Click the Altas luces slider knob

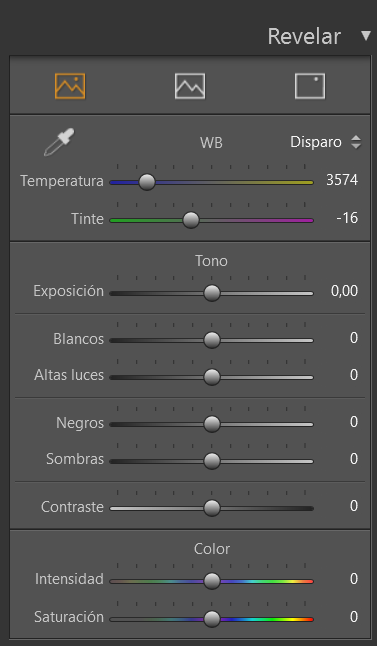[x=212, y=377]
